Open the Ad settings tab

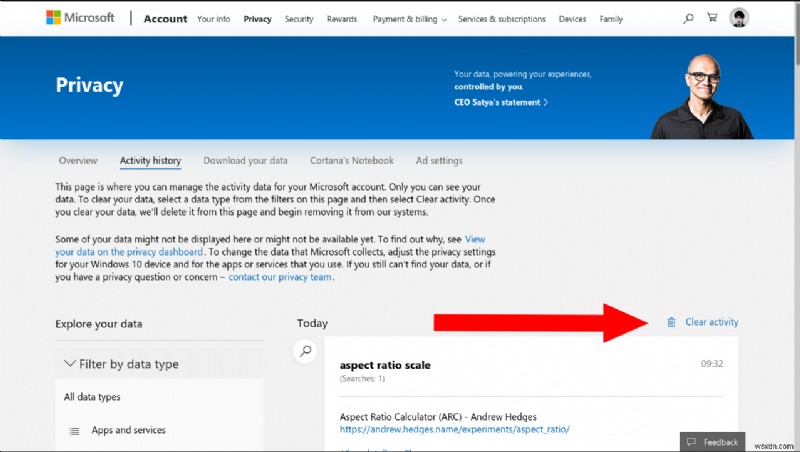coord(439,160)
